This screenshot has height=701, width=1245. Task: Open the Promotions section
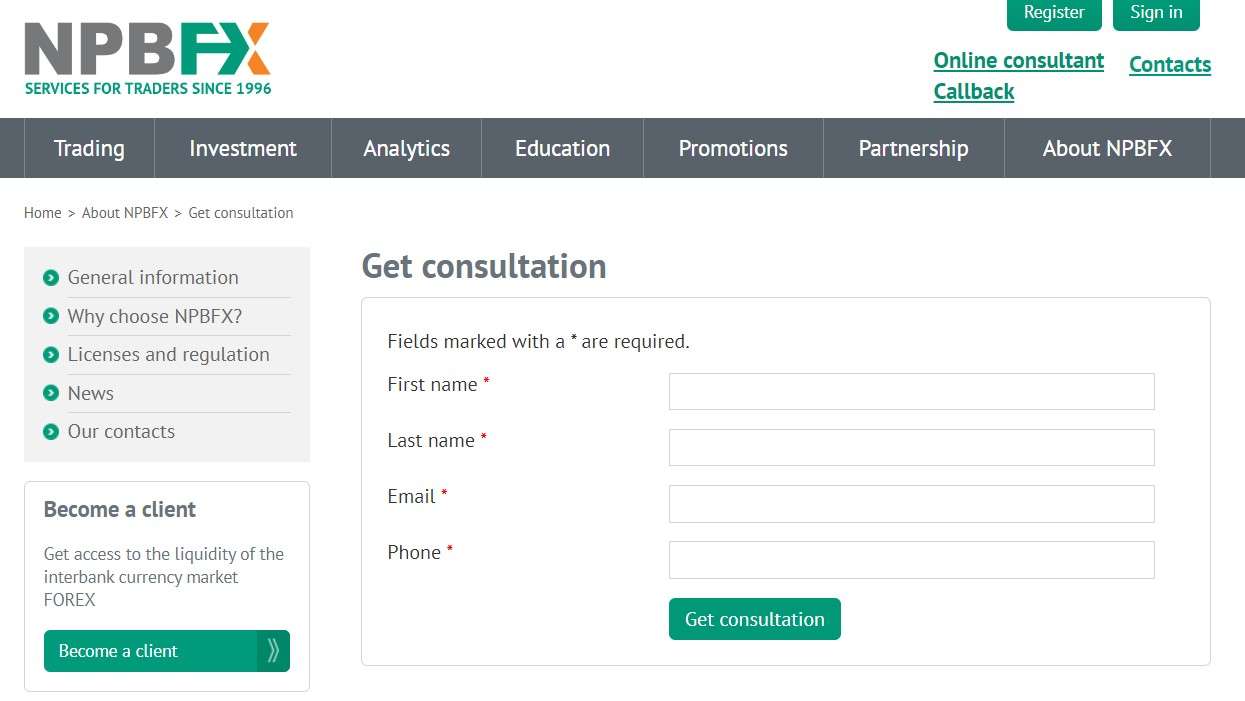pos(733,148)
